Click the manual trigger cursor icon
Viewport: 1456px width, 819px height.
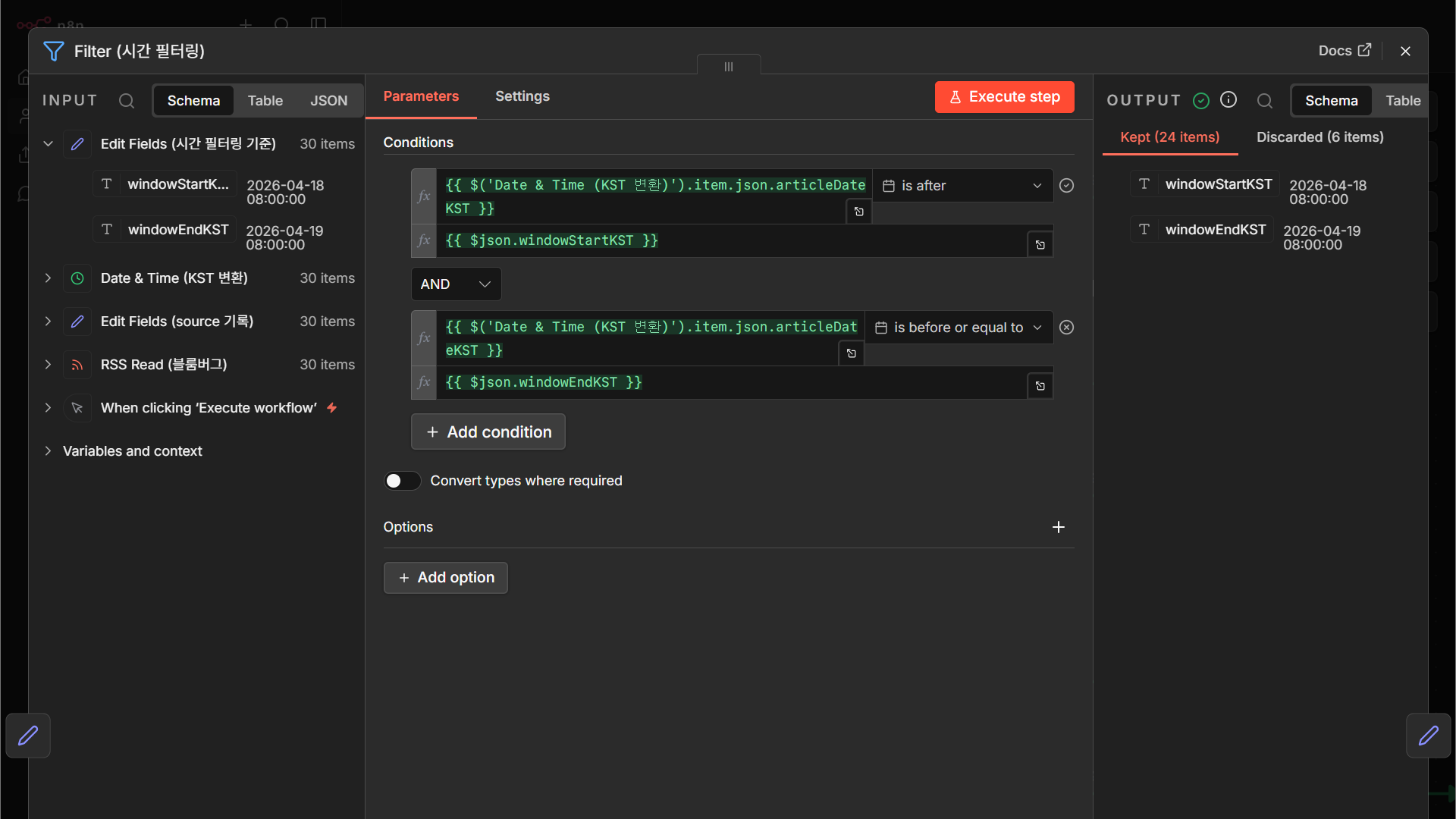tap(77, 408)
